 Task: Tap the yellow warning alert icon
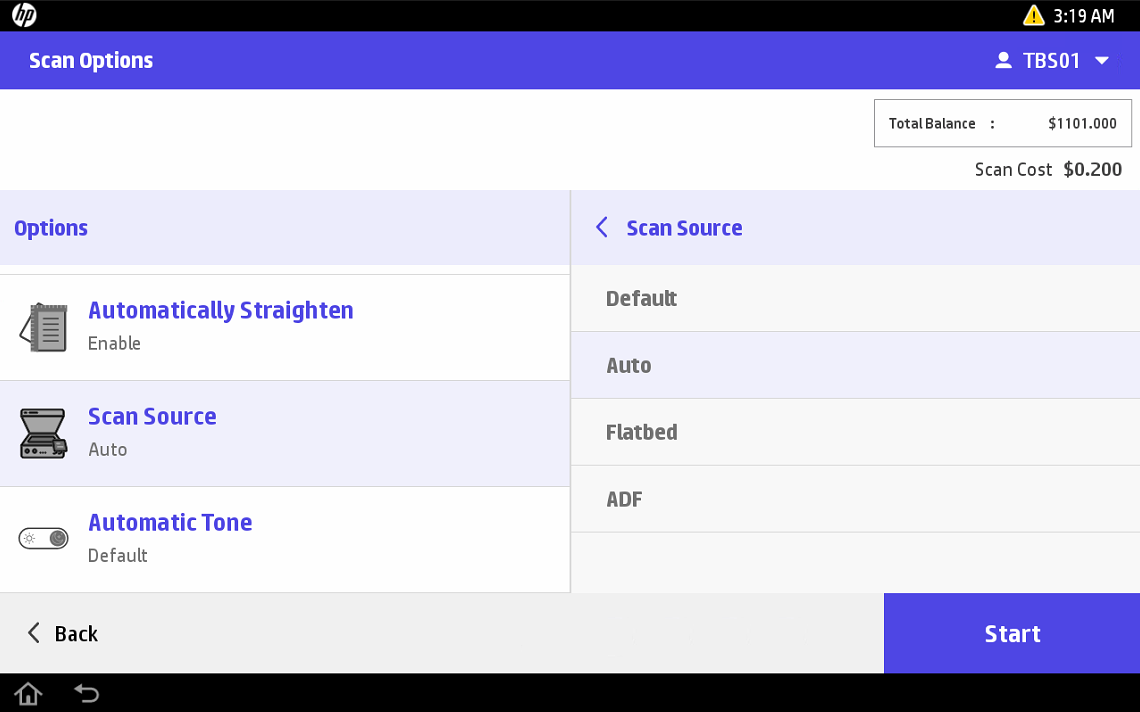1033,16
